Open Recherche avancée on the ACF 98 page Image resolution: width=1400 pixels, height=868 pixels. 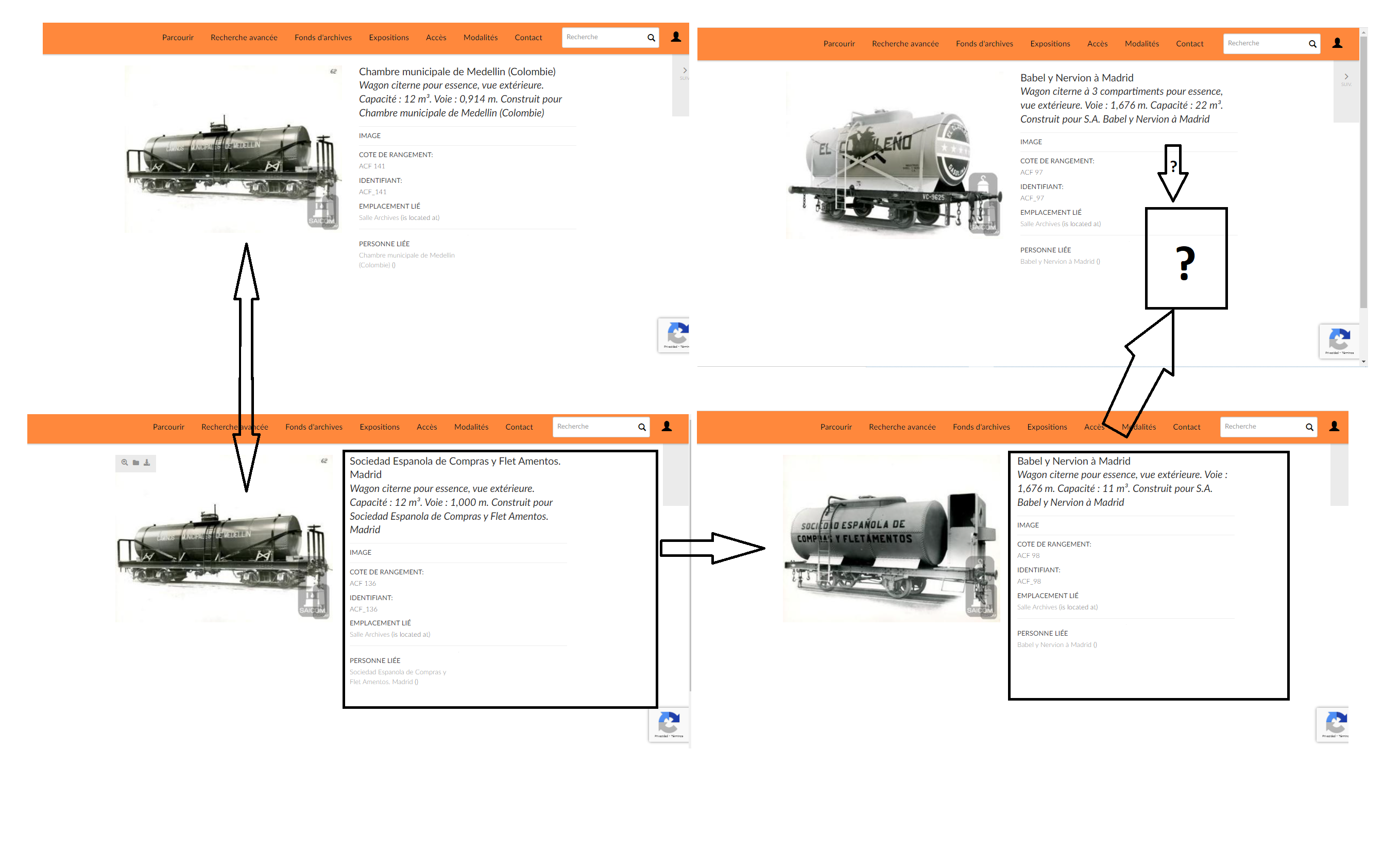click(902, 428)
